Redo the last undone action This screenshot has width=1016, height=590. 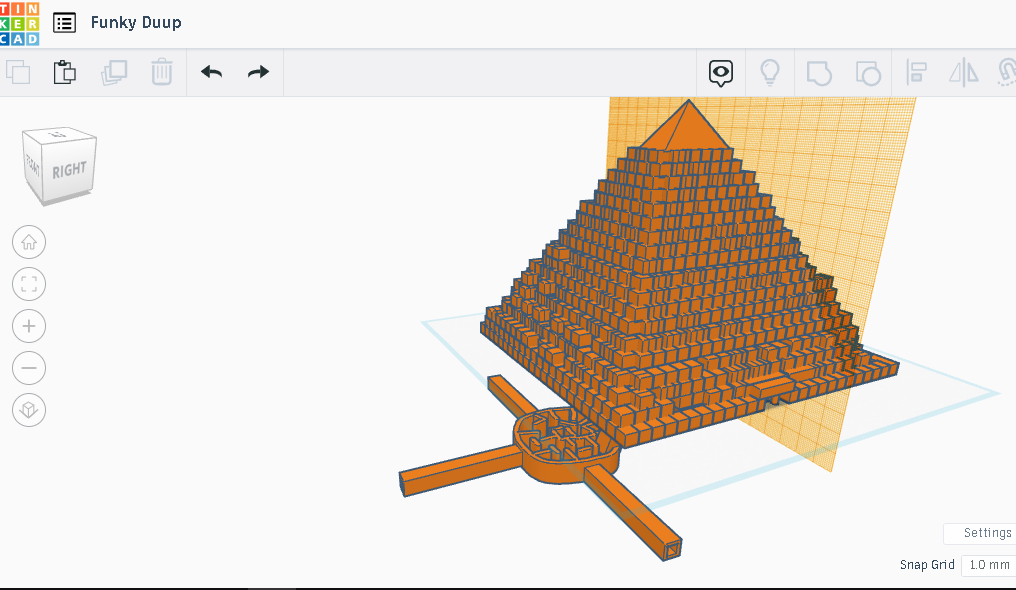tap(257, 72)
